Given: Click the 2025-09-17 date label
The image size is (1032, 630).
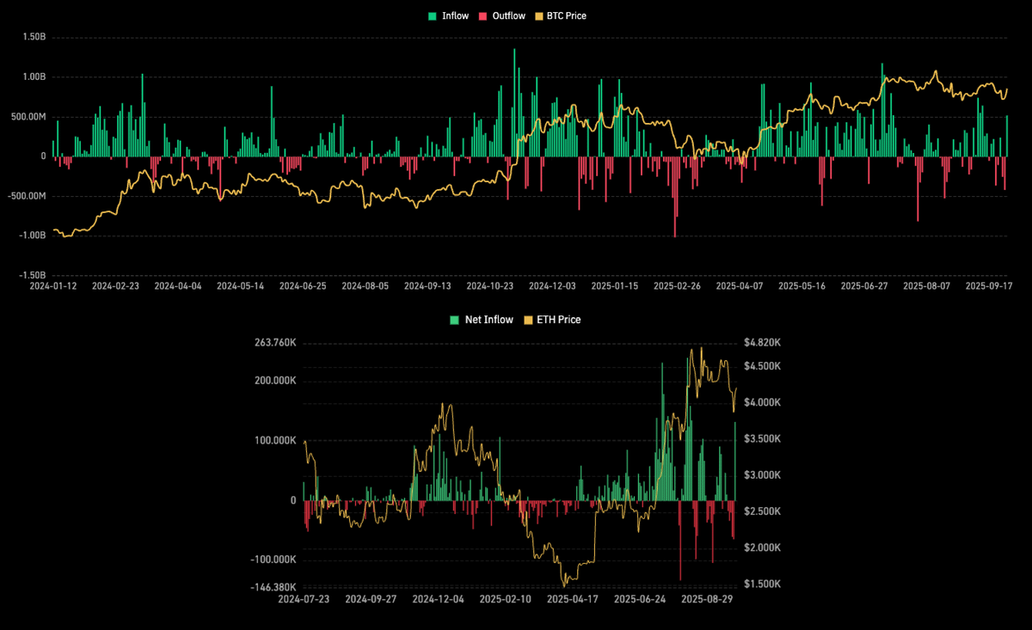Looking at the screenshot, I should pyautogui.click(x=990, y=286).
